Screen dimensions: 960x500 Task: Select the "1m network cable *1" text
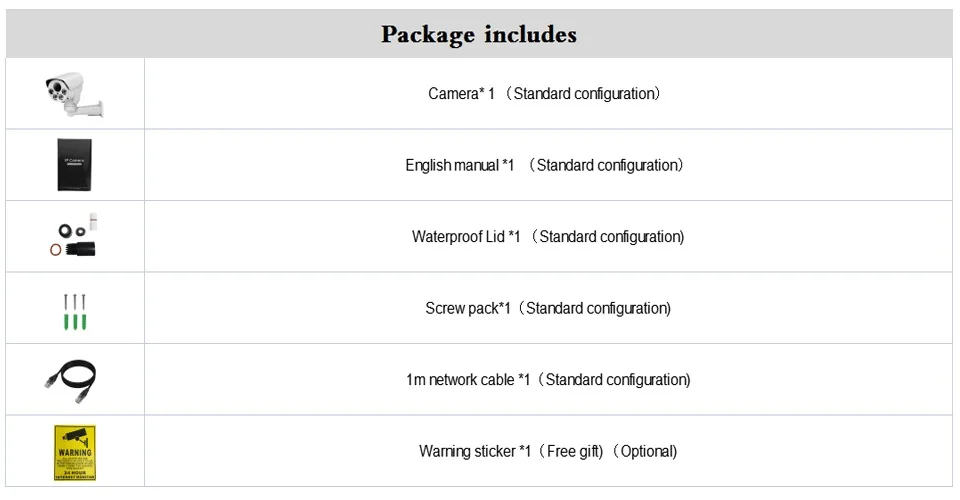[x=467, y=380]
